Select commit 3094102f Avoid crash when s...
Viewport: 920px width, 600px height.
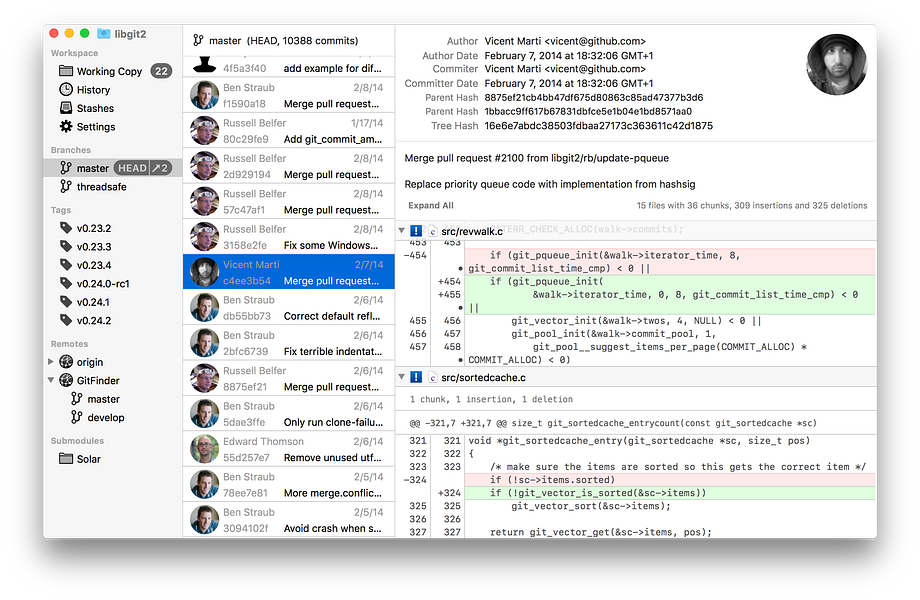[289, 520]
